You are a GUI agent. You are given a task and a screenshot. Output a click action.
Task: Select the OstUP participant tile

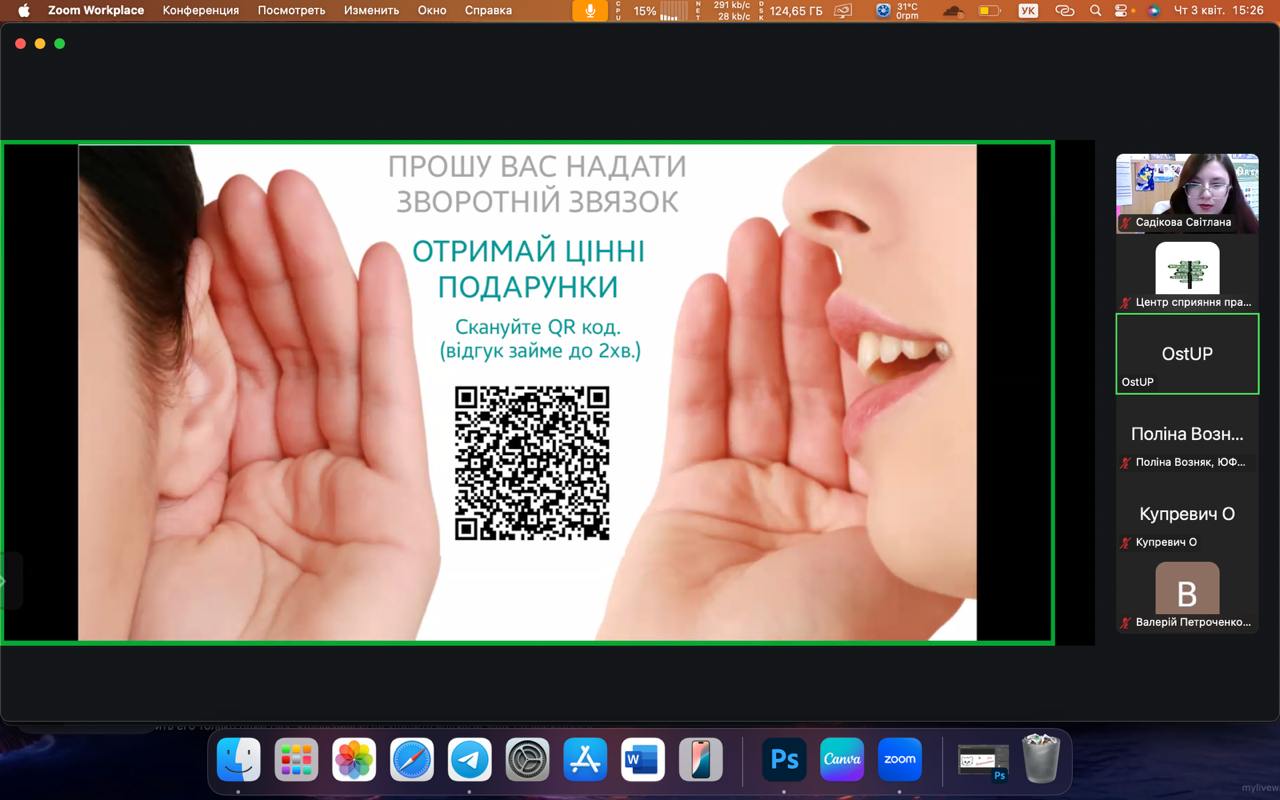coord(1187,354)
